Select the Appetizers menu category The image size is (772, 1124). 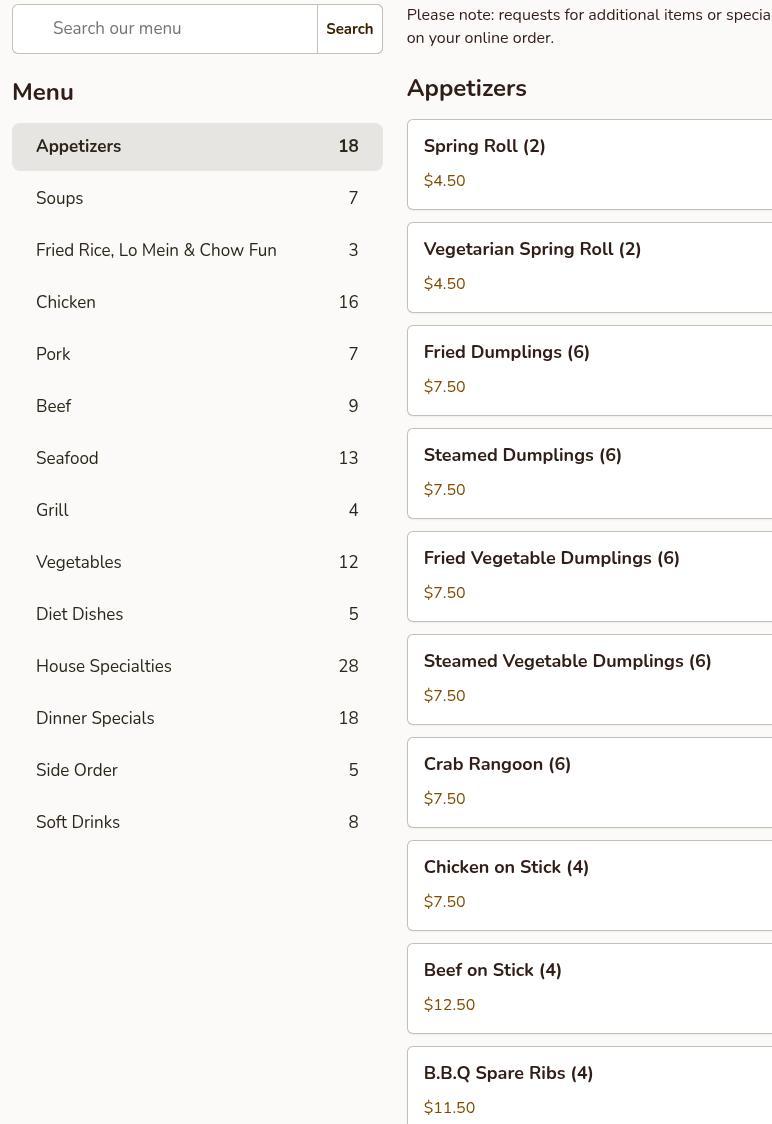tap(197, 146)
